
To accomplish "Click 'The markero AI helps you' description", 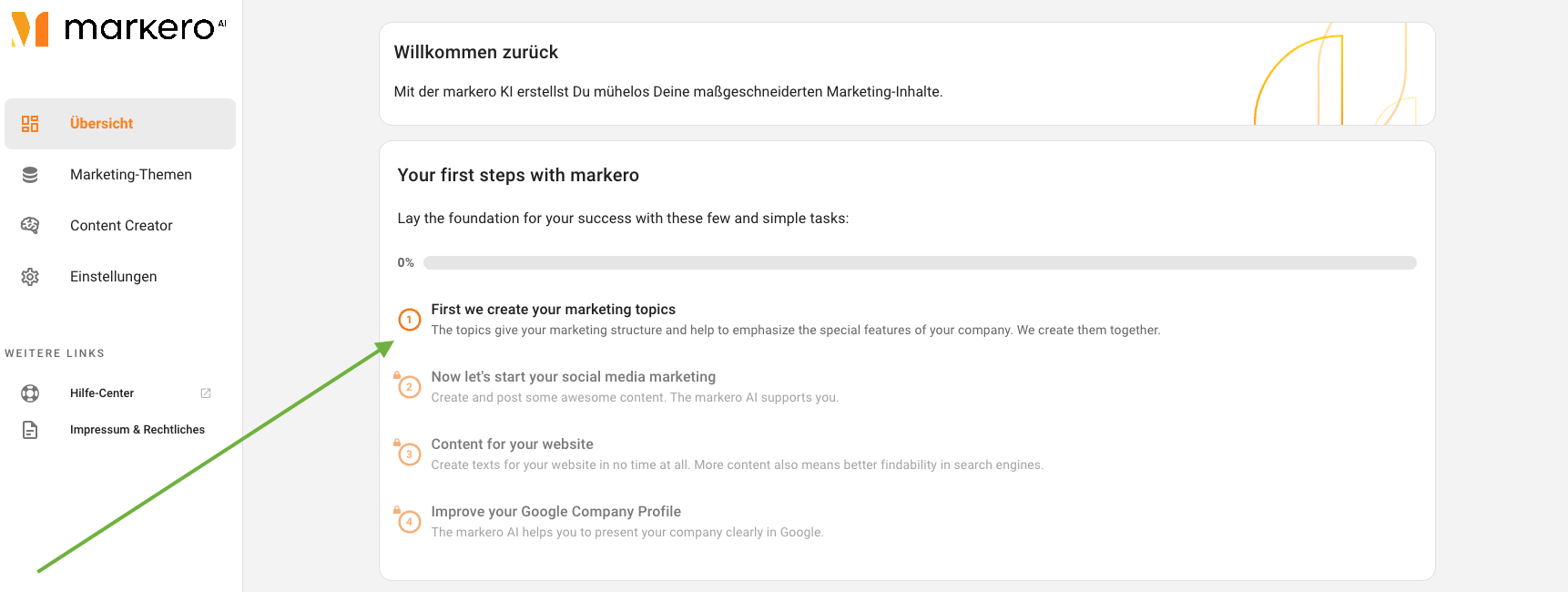I will pyautogui.click(x=627, y=532).
